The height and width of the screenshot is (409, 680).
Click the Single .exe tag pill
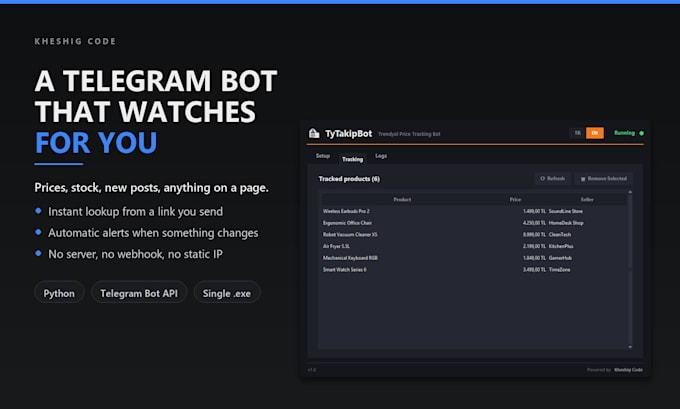click(x=227, y=293)
